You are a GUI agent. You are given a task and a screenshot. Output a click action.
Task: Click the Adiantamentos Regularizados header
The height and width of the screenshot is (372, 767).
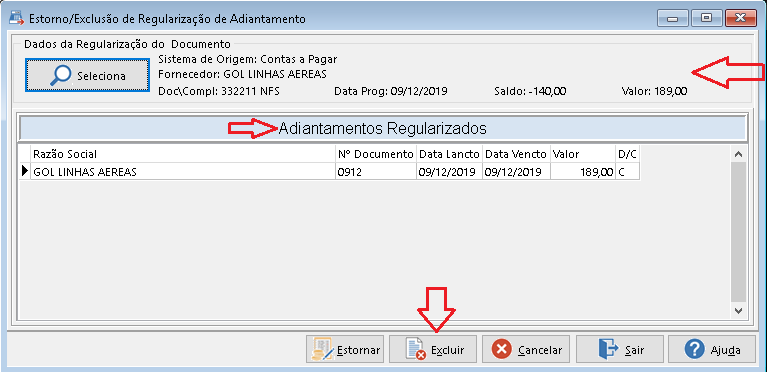coord(383,128)
